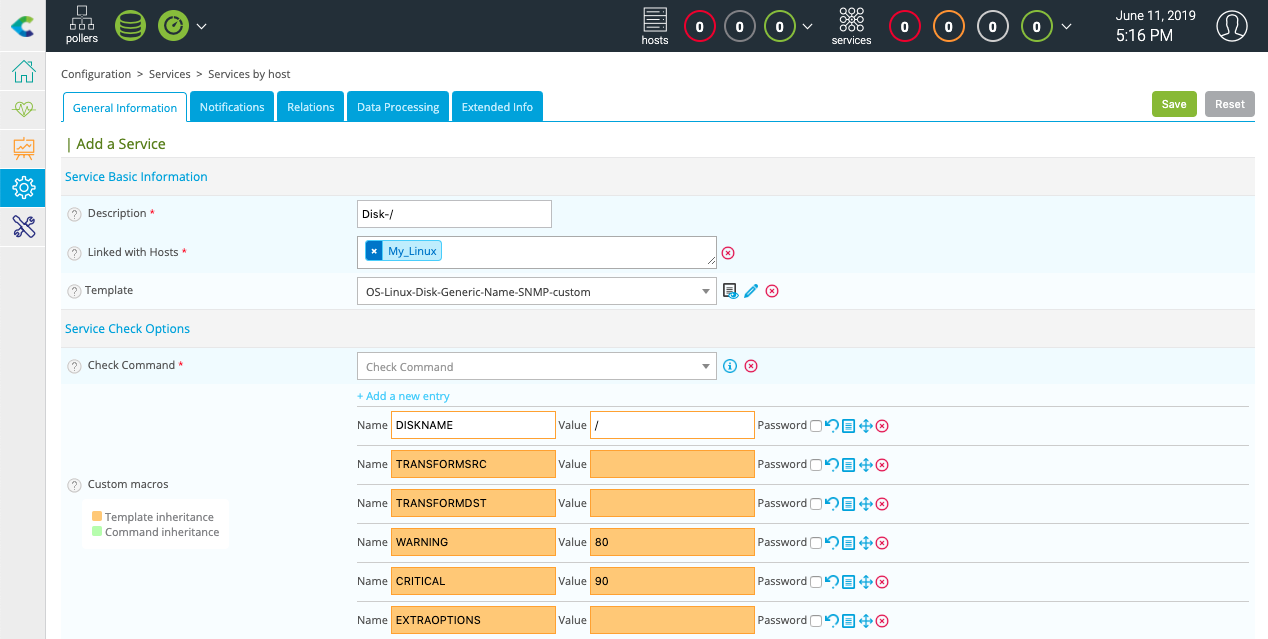Click the pencil edit icon beside Template
The height and width of the screenshot is (639, 1268).
pyautogui.click(x=752, y=291)
